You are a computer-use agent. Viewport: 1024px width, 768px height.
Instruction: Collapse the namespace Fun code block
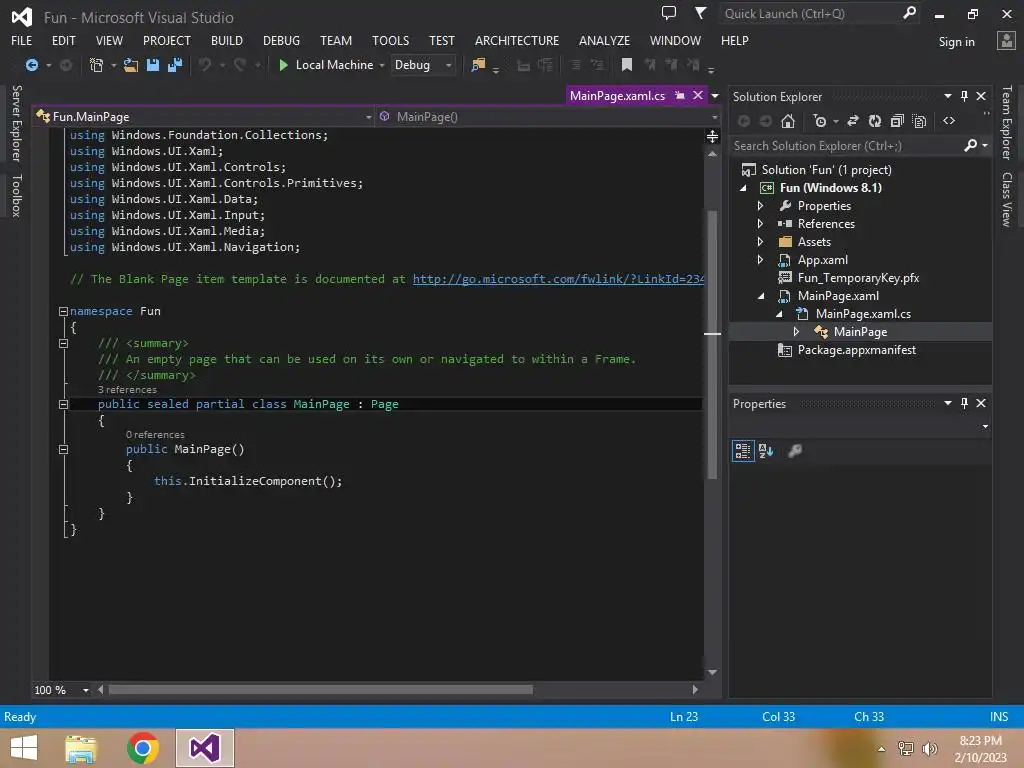pos(63,312)
